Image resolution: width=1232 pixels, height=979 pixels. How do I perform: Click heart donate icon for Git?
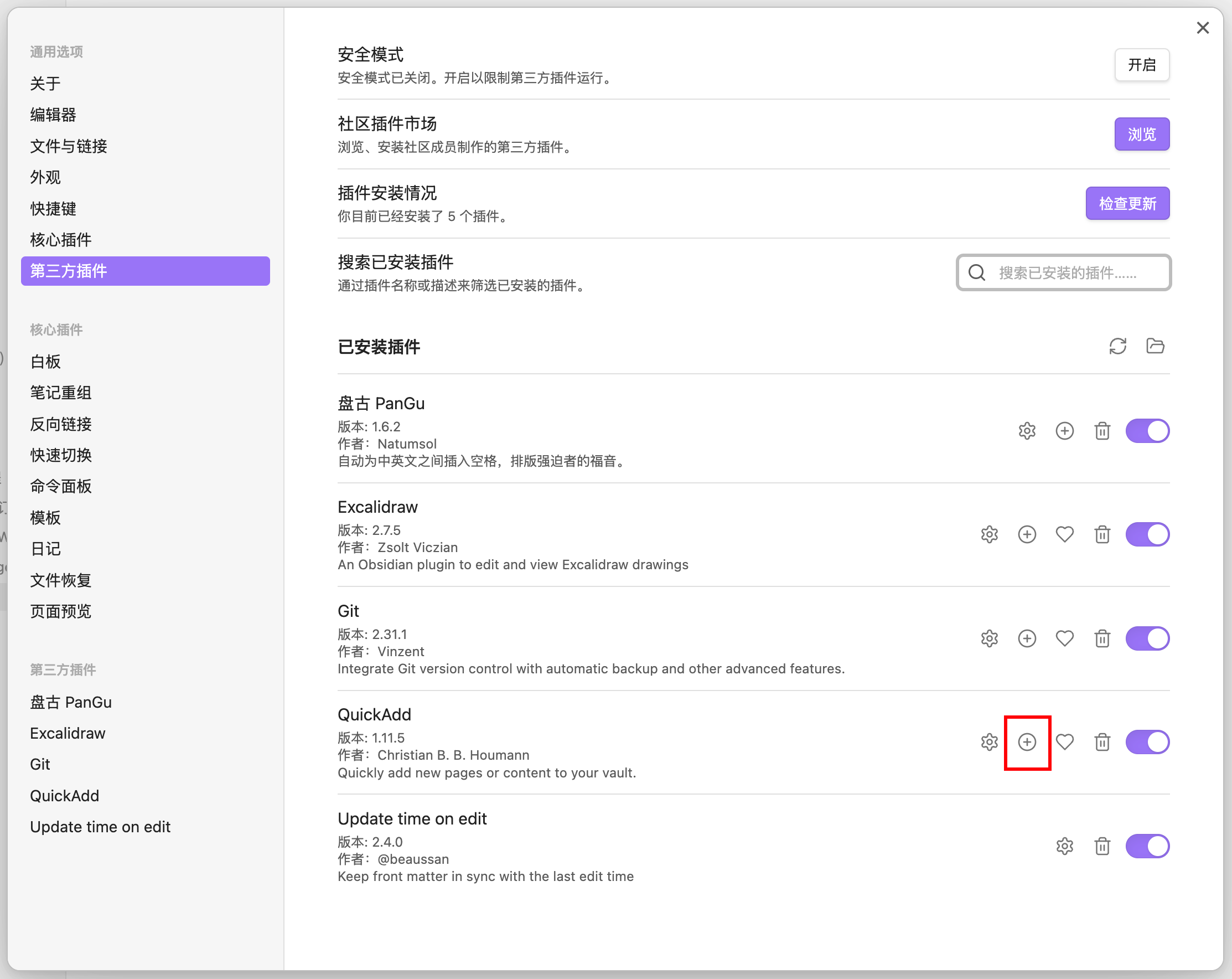[x=1064, y=638]
